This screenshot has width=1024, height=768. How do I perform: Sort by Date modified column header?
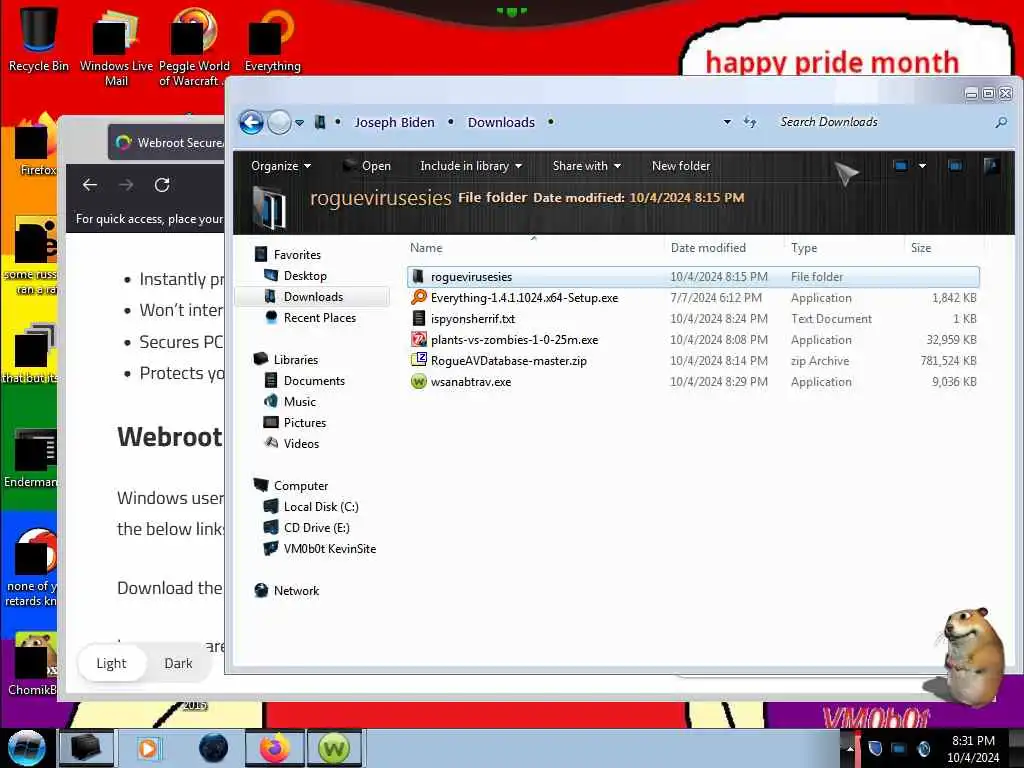[708, 248]
